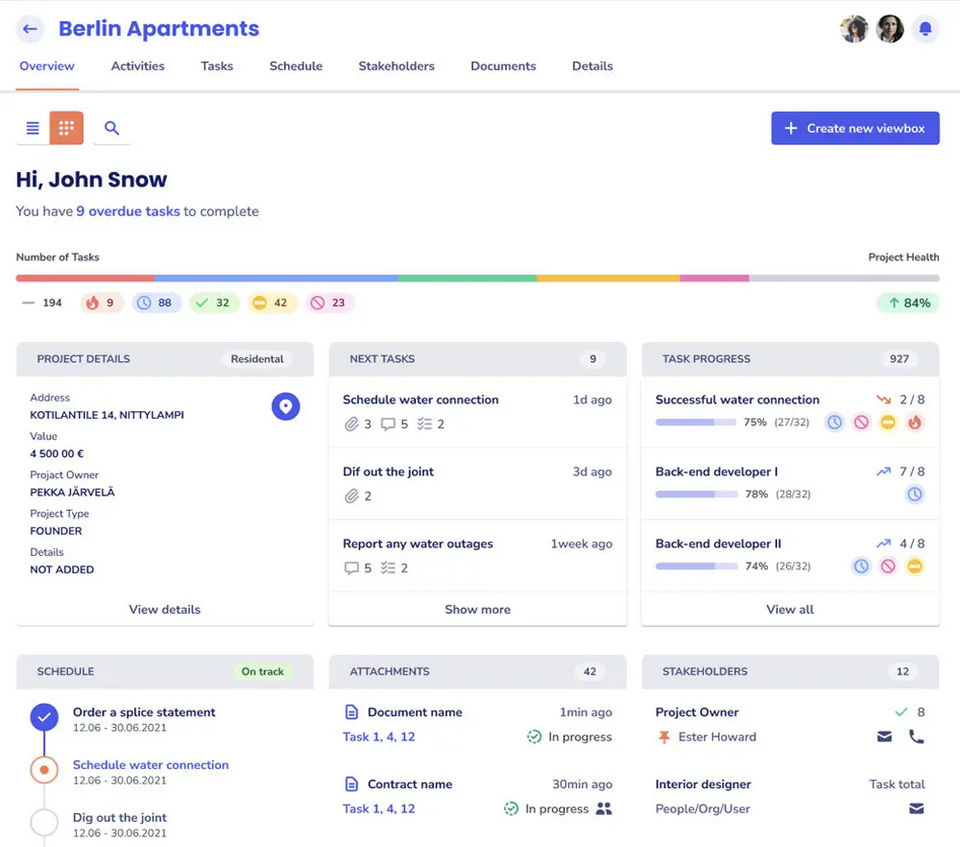Click project owner PEKKA JÄRVELÄ
Screen dimensions: 960x847
point(72,492)
